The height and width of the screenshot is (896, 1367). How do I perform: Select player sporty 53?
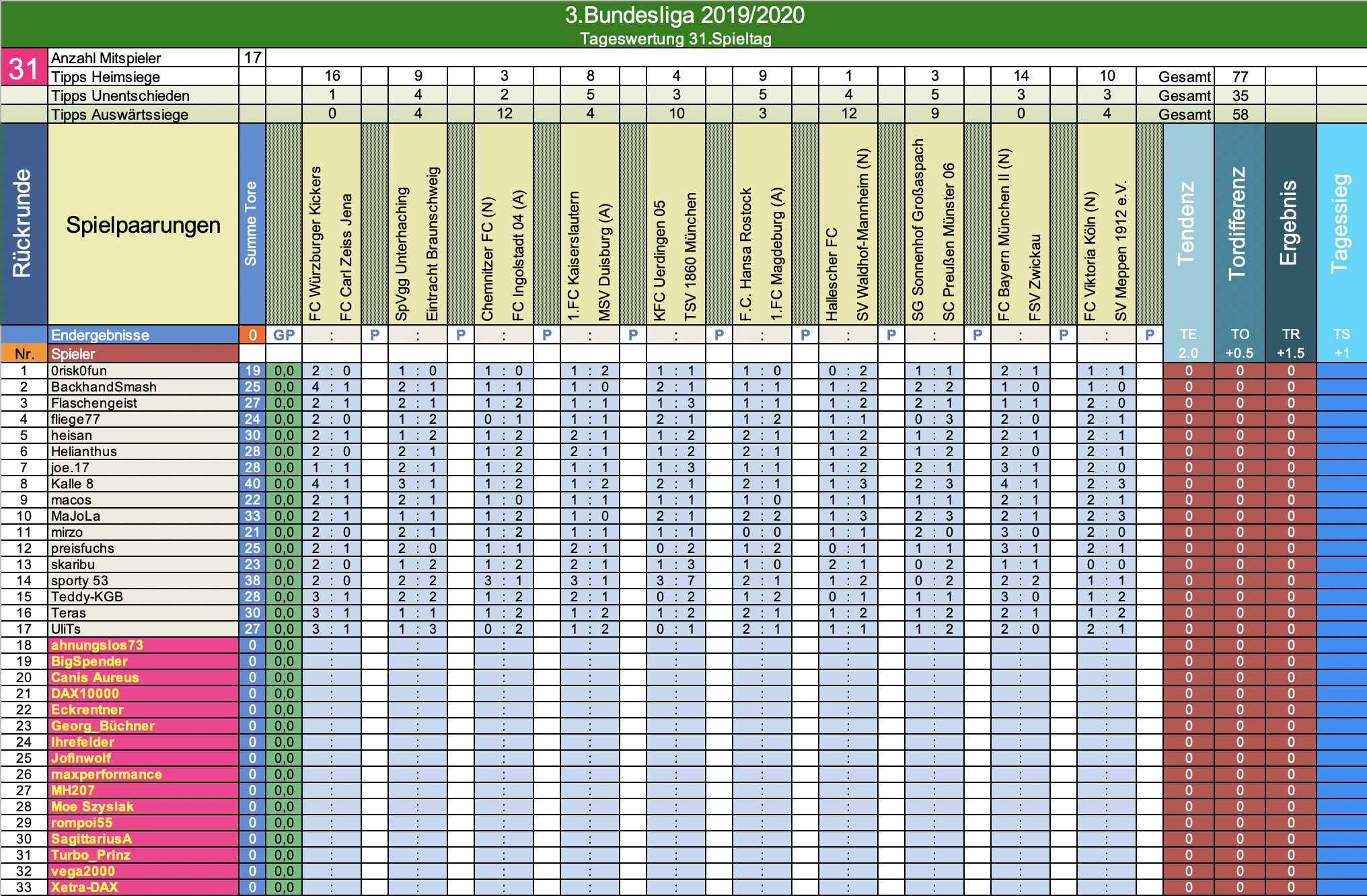[x=79, y=581]
